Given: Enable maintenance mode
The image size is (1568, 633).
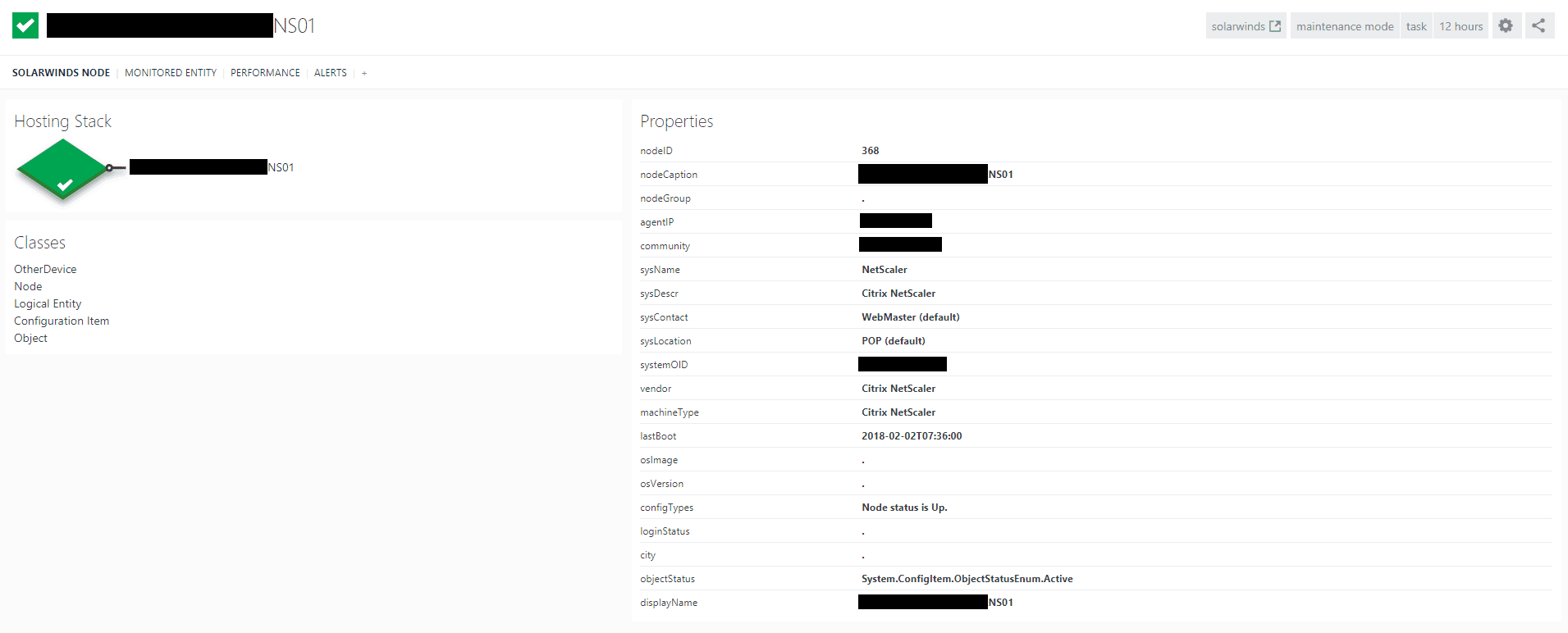Looking at the screenshot, I should (x=1344, y=26).
